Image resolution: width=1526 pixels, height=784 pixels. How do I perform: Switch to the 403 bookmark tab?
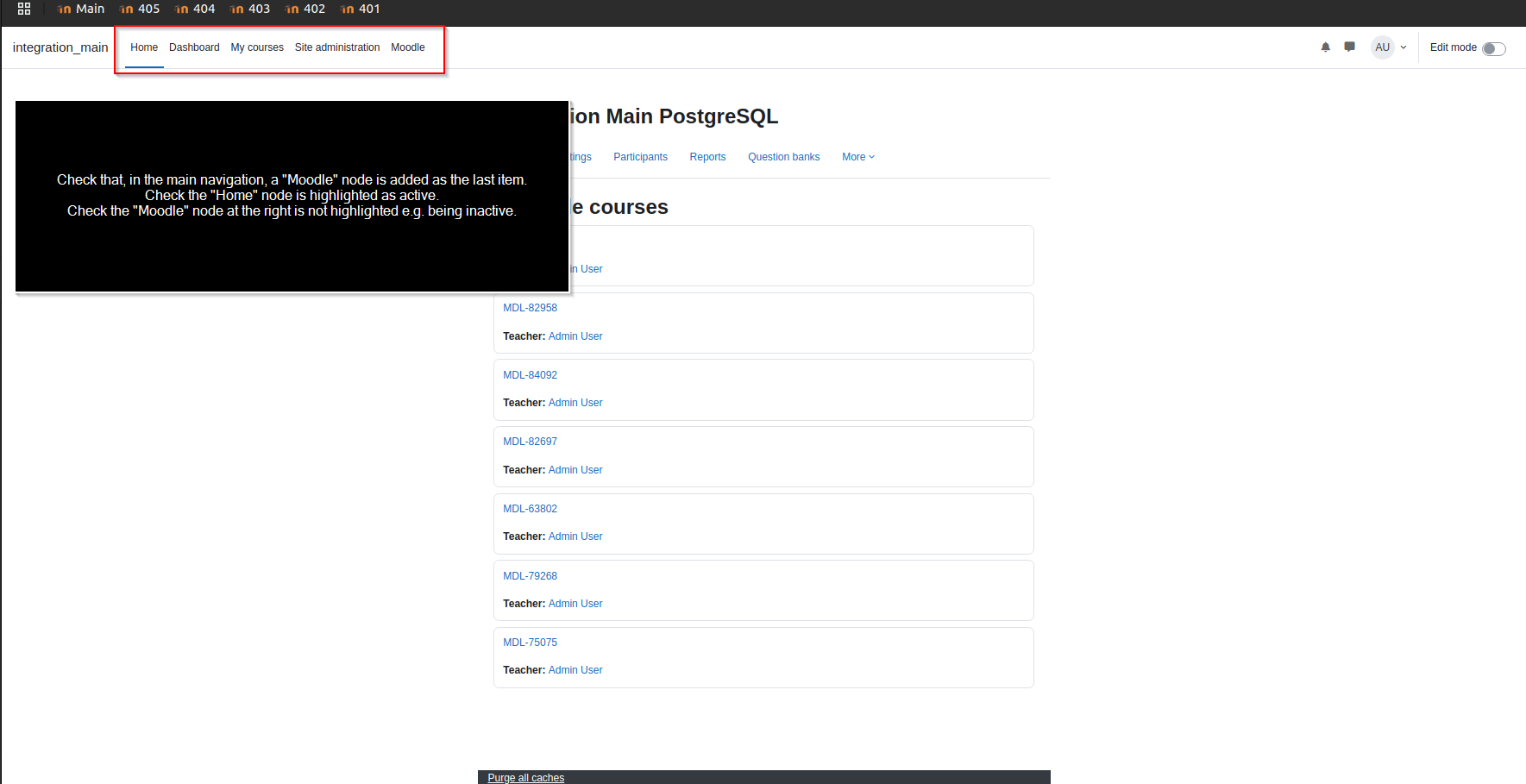250,9
